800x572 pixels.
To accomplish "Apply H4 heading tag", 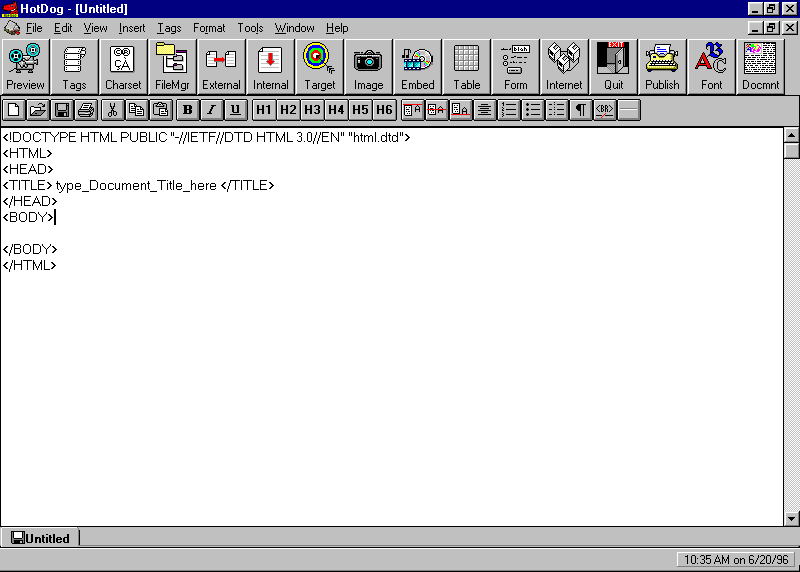I will pyautogui.click(x=336, y=110).
